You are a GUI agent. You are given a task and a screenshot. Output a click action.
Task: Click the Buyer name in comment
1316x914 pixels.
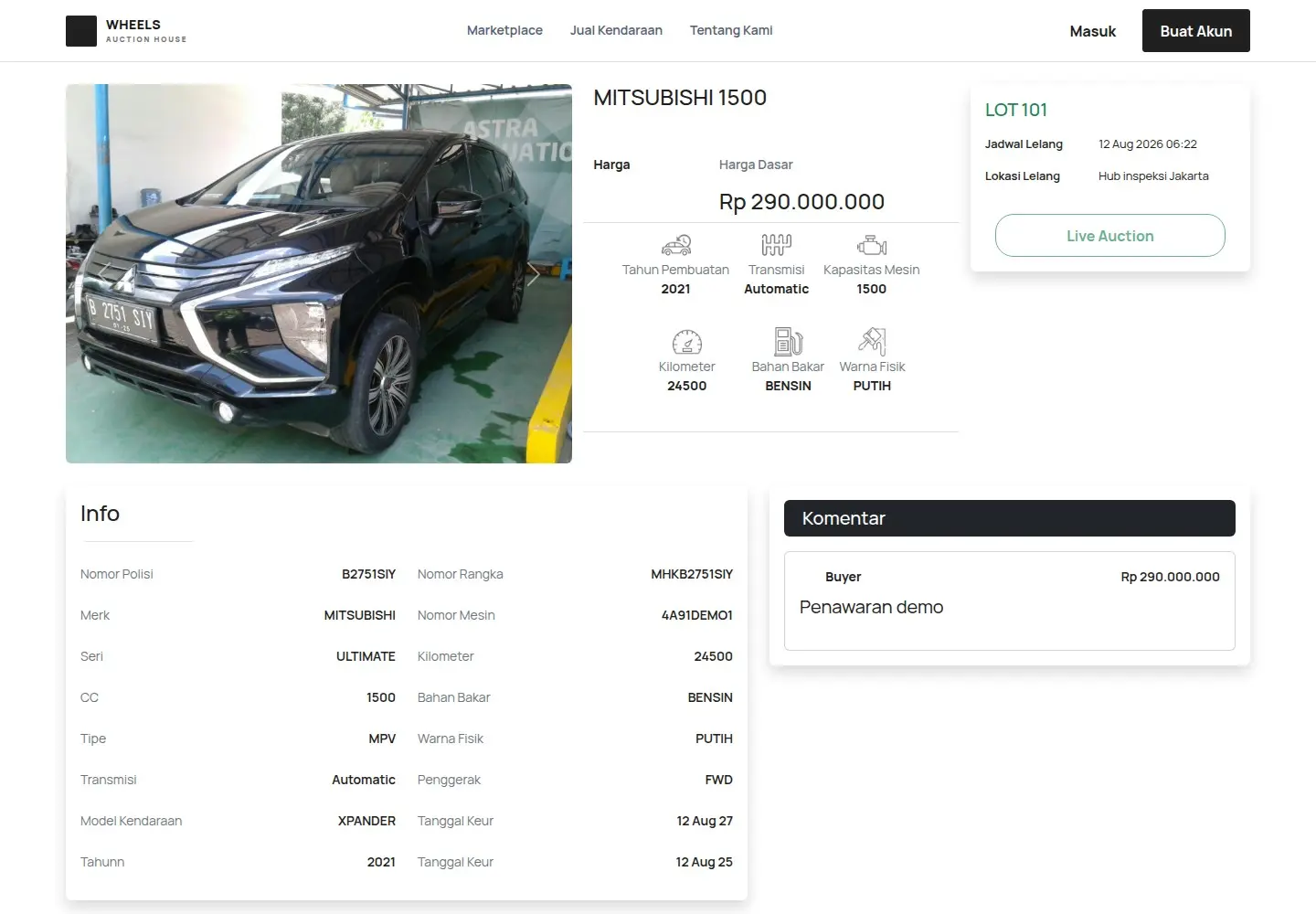[843, 577]
